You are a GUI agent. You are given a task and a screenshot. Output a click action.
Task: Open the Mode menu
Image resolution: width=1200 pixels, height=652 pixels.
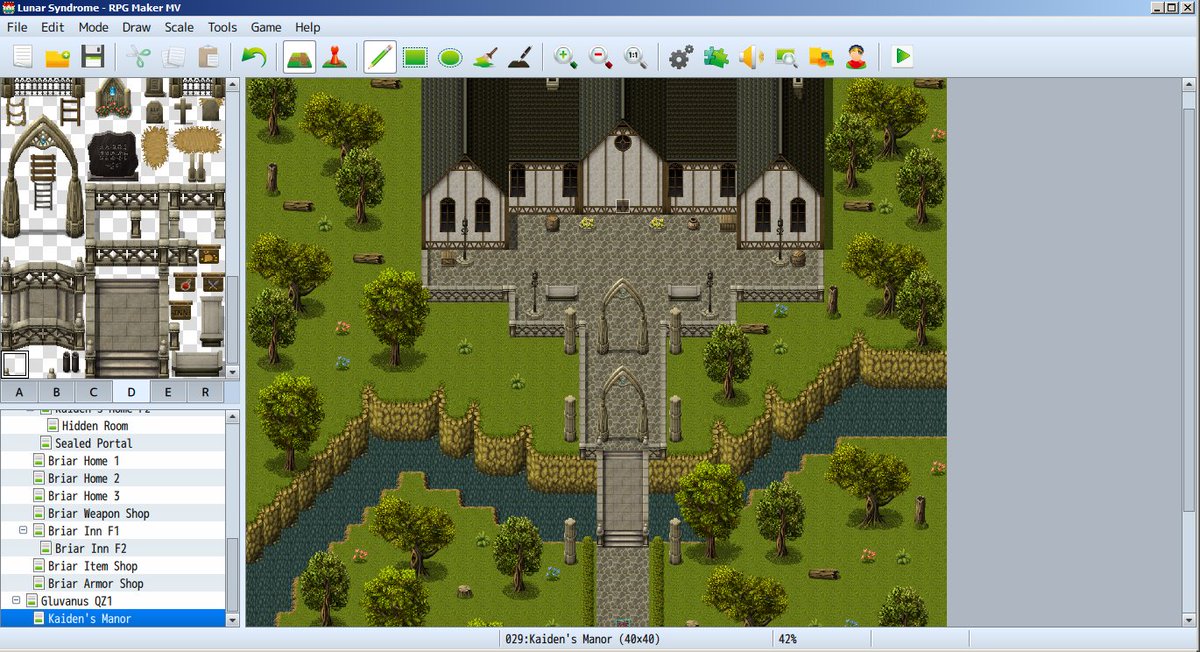pos(94,27)
